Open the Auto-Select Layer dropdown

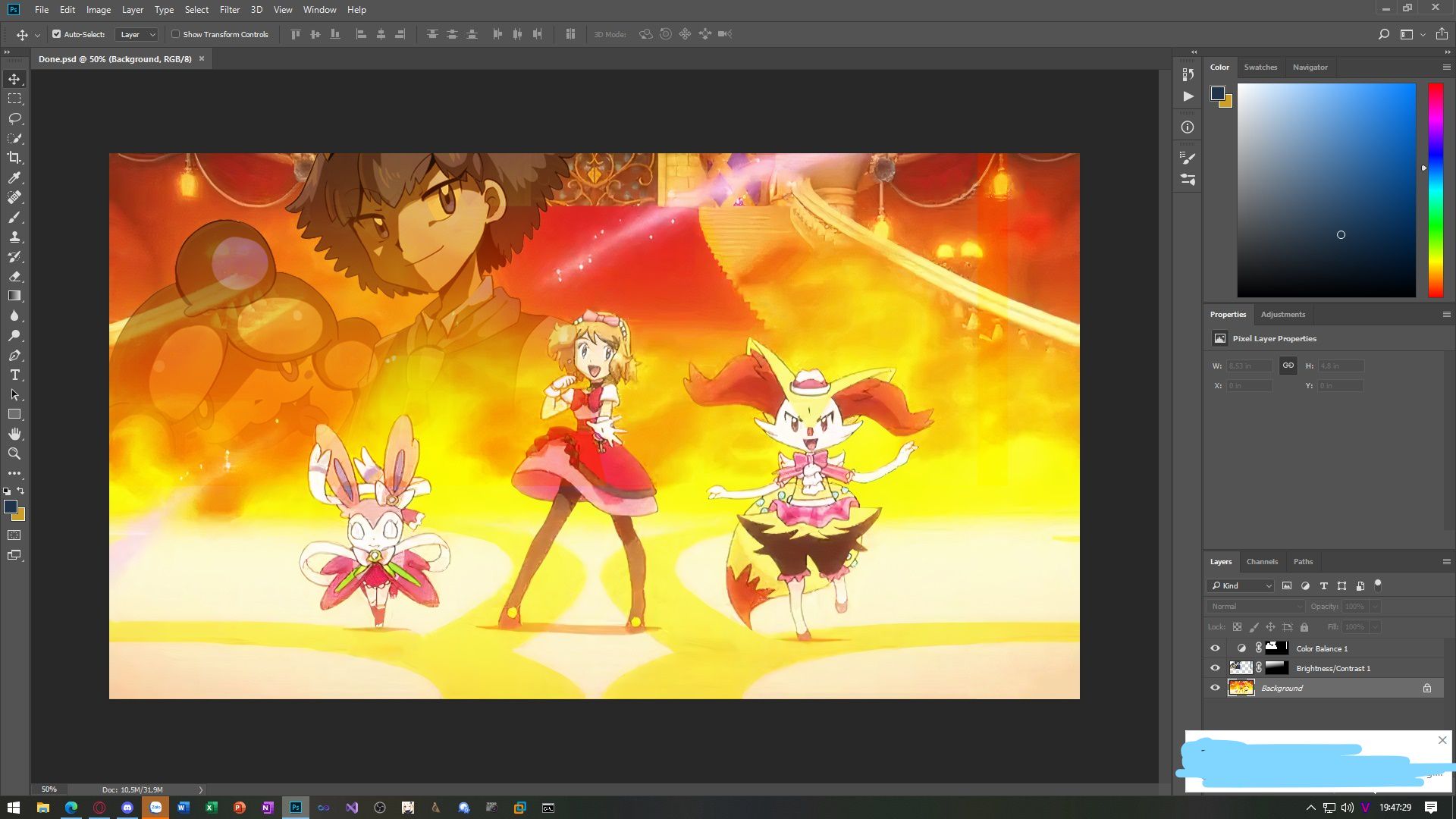(136, 34)
